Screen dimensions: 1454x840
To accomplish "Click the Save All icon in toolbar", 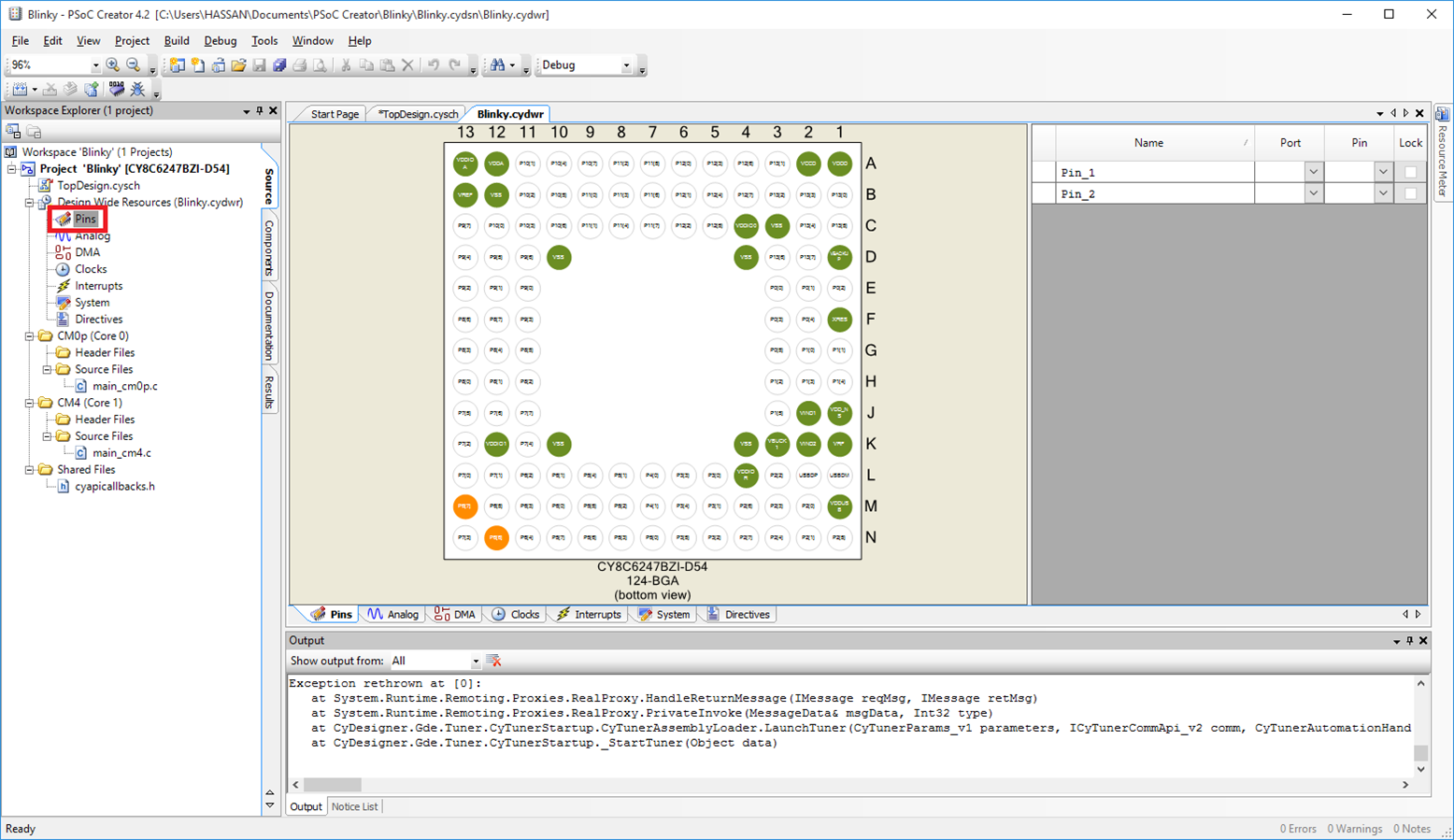I will click(279, 65).
